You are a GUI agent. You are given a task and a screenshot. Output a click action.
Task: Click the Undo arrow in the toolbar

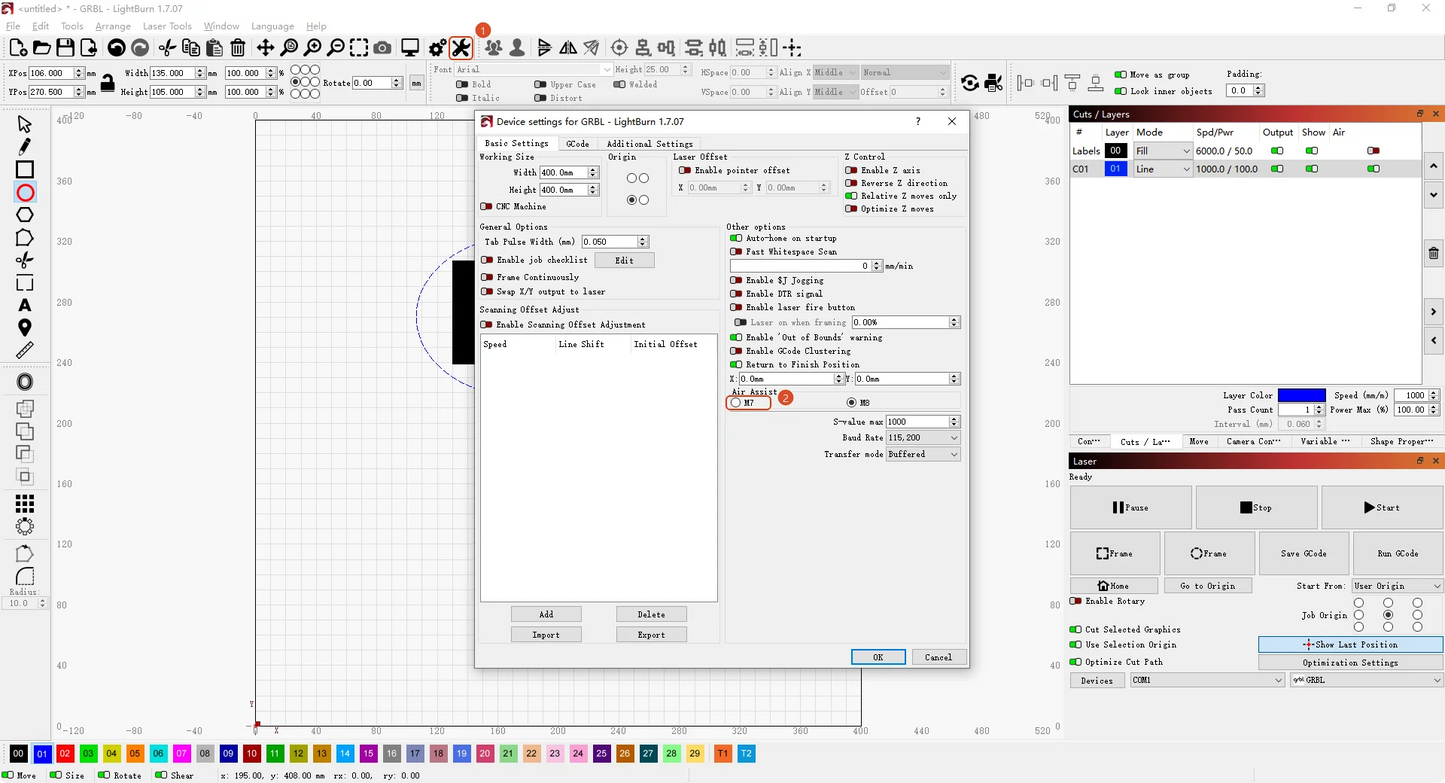(x=116, y=47)
